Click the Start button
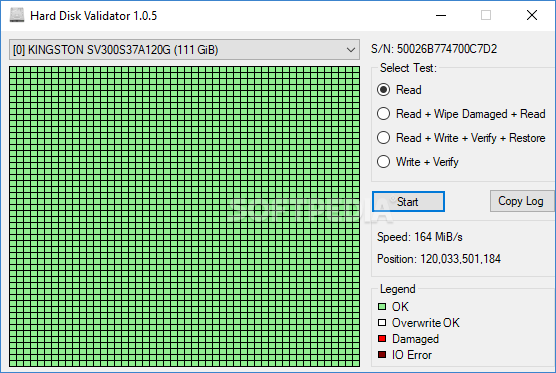Viewport: 556px width, 373px height. [408, 201]
